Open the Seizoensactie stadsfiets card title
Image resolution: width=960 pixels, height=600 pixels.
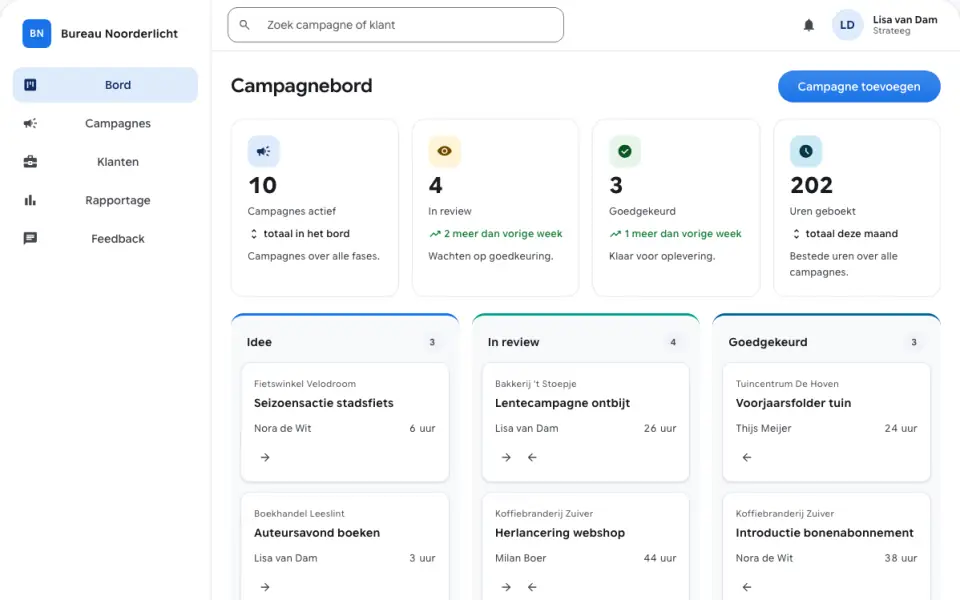point(324,403)
